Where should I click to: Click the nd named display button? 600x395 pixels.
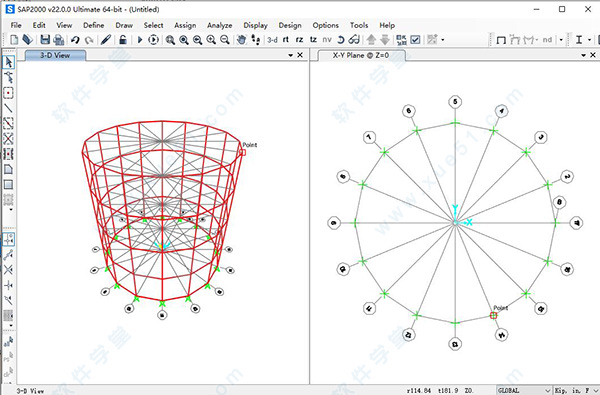click(547, 40)
